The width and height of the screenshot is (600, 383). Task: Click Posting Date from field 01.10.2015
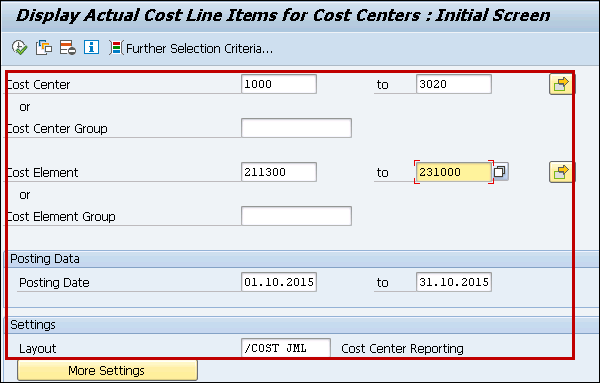click(279, 282)
